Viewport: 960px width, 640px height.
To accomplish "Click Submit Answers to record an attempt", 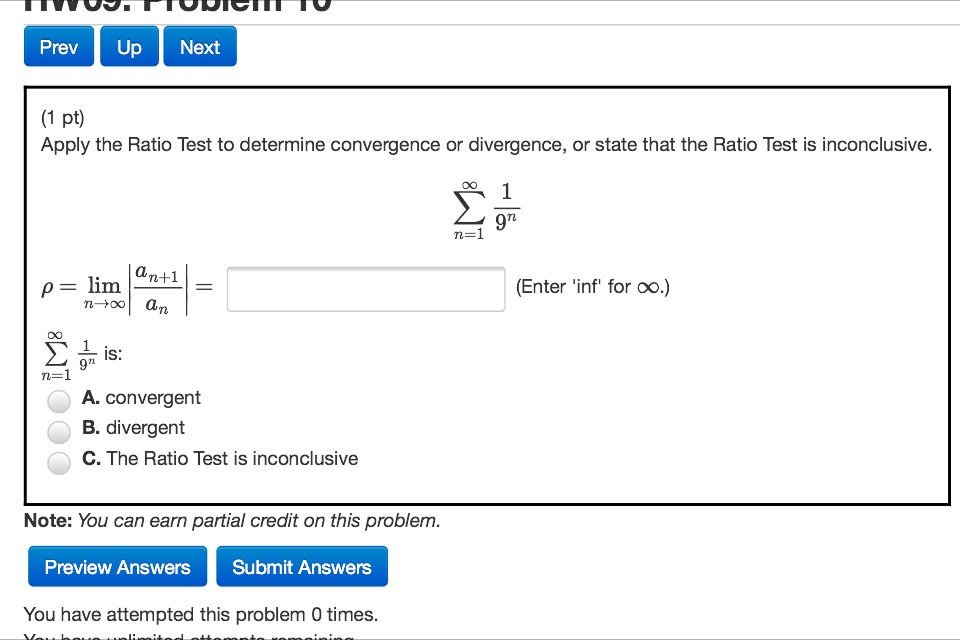I will (x=302, y=566).
